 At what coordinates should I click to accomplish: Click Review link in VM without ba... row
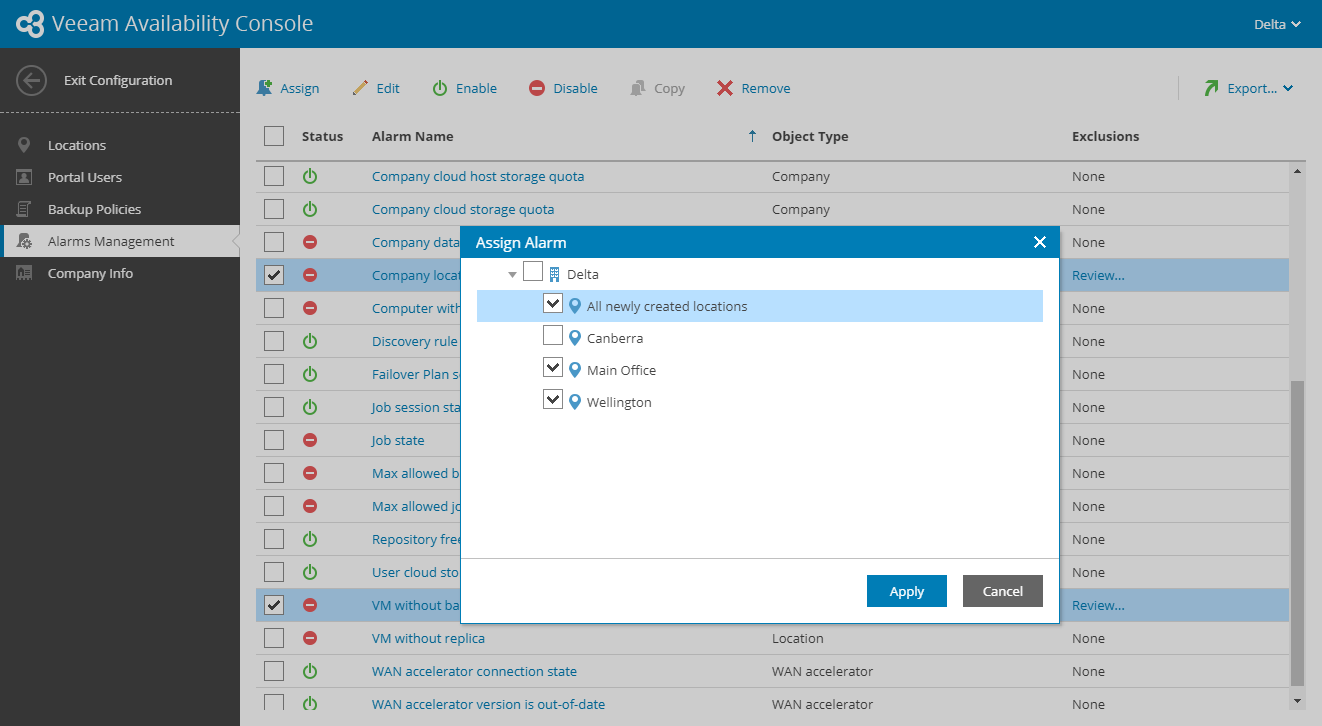click(1098, 605)
